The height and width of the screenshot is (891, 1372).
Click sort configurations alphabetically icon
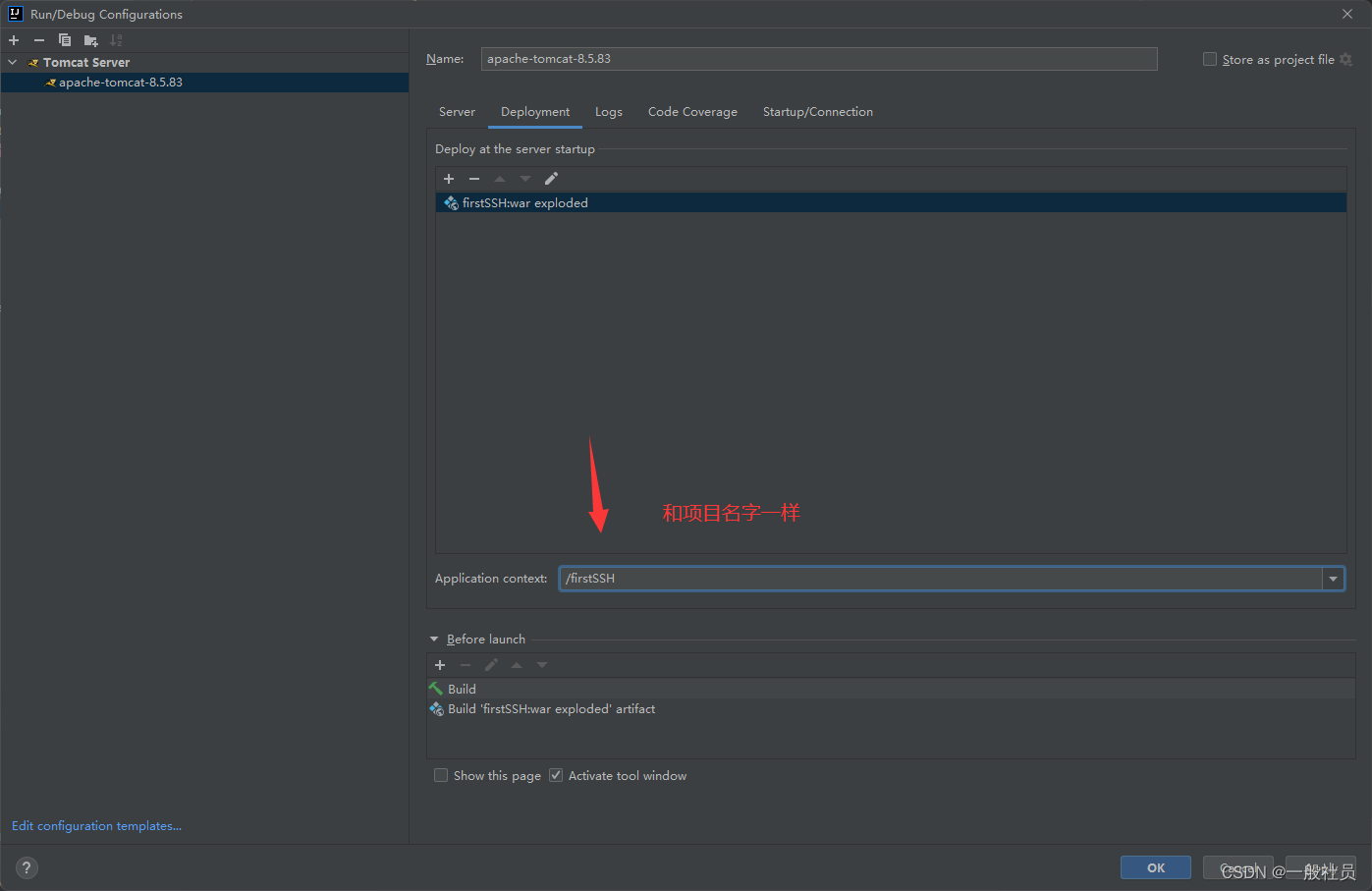point(116,40)
